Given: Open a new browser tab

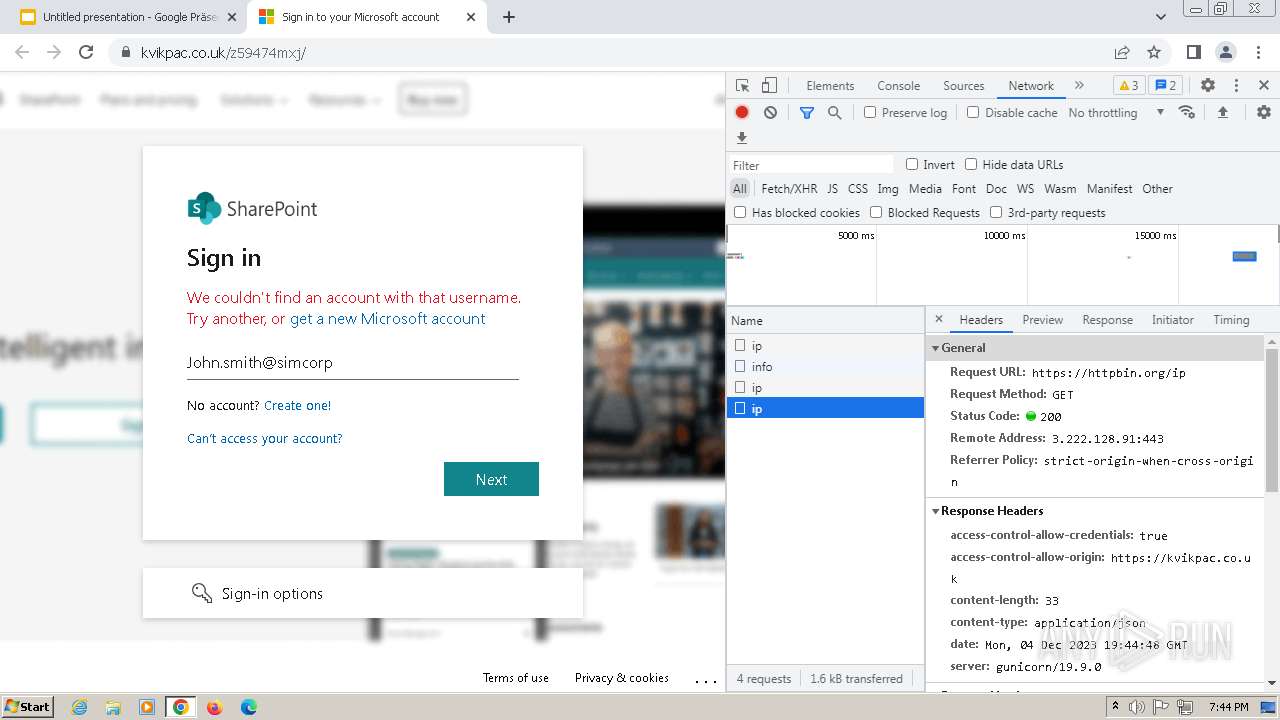Looking at the screenshot, I should (x=508, y=17).
